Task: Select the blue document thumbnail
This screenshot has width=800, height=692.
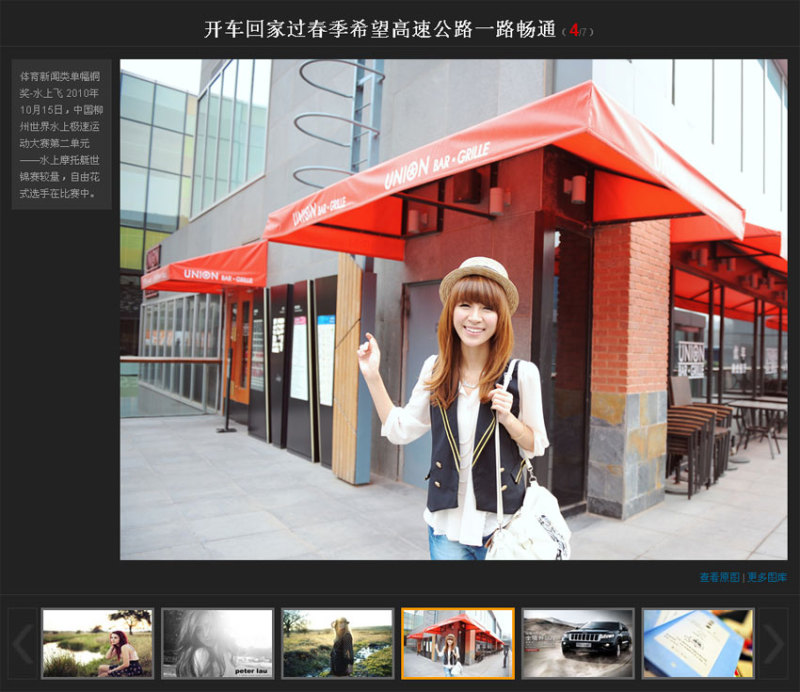Action: [x=697, y=644]
